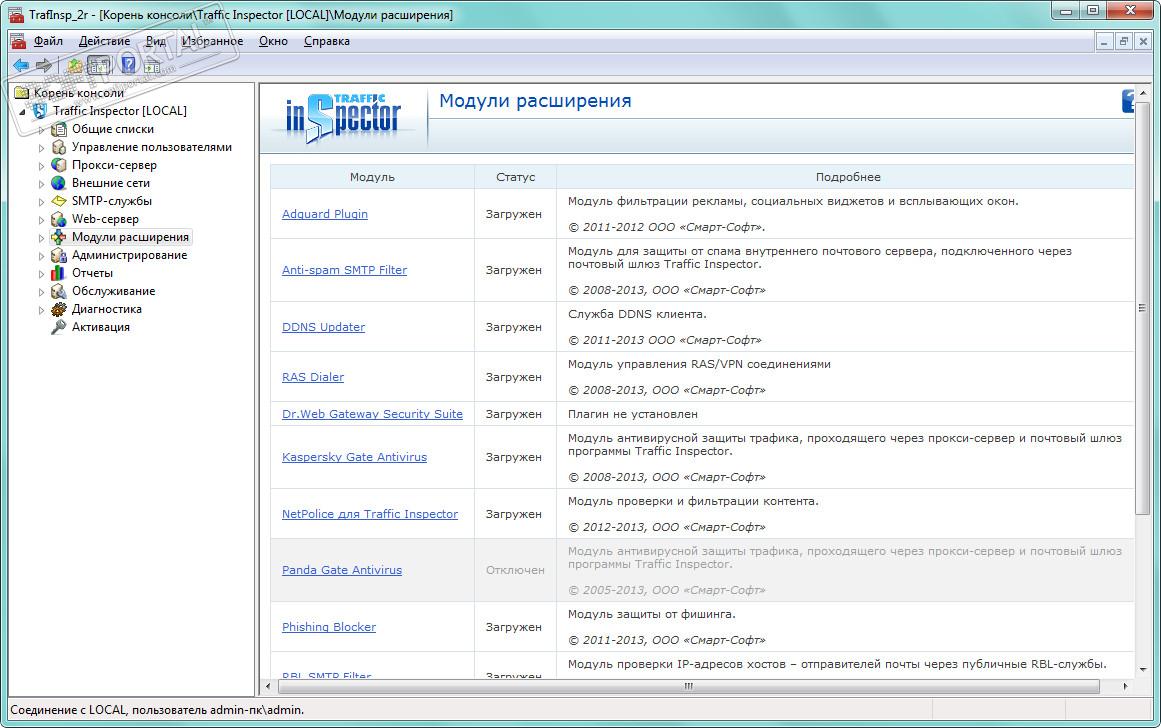Screen dimensions: 1161x728
Task: Open the RAS Dialer module link
Action: pyautogui.click(x=313, y=377)
